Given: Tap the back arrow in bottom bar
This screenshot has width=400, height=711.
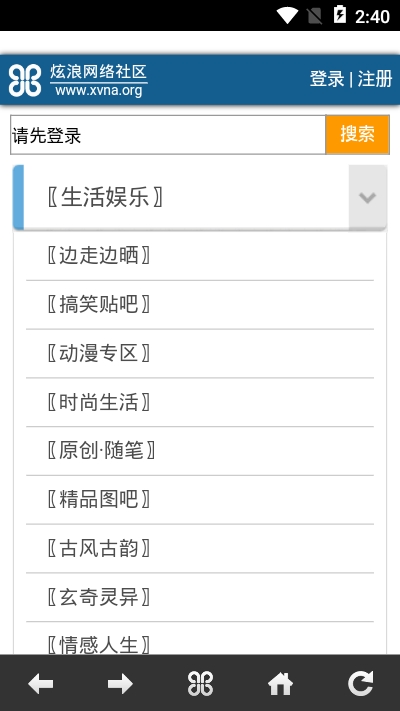Looking at the screenshot, I should click(x=40, y=683).
